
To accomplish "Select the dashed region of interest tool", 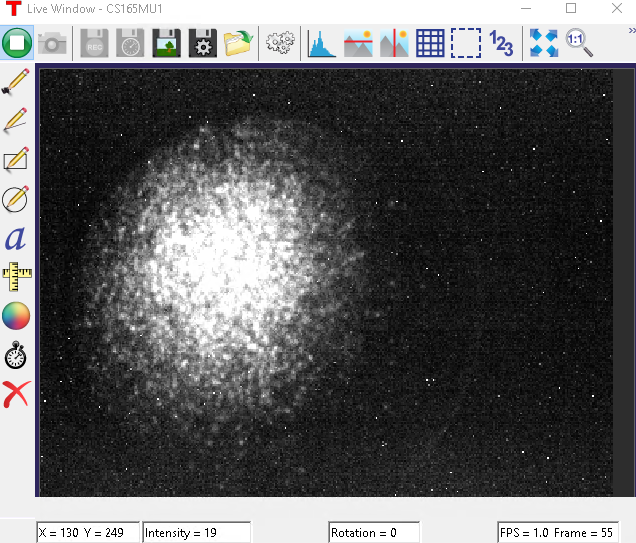I will pos(466,43).
